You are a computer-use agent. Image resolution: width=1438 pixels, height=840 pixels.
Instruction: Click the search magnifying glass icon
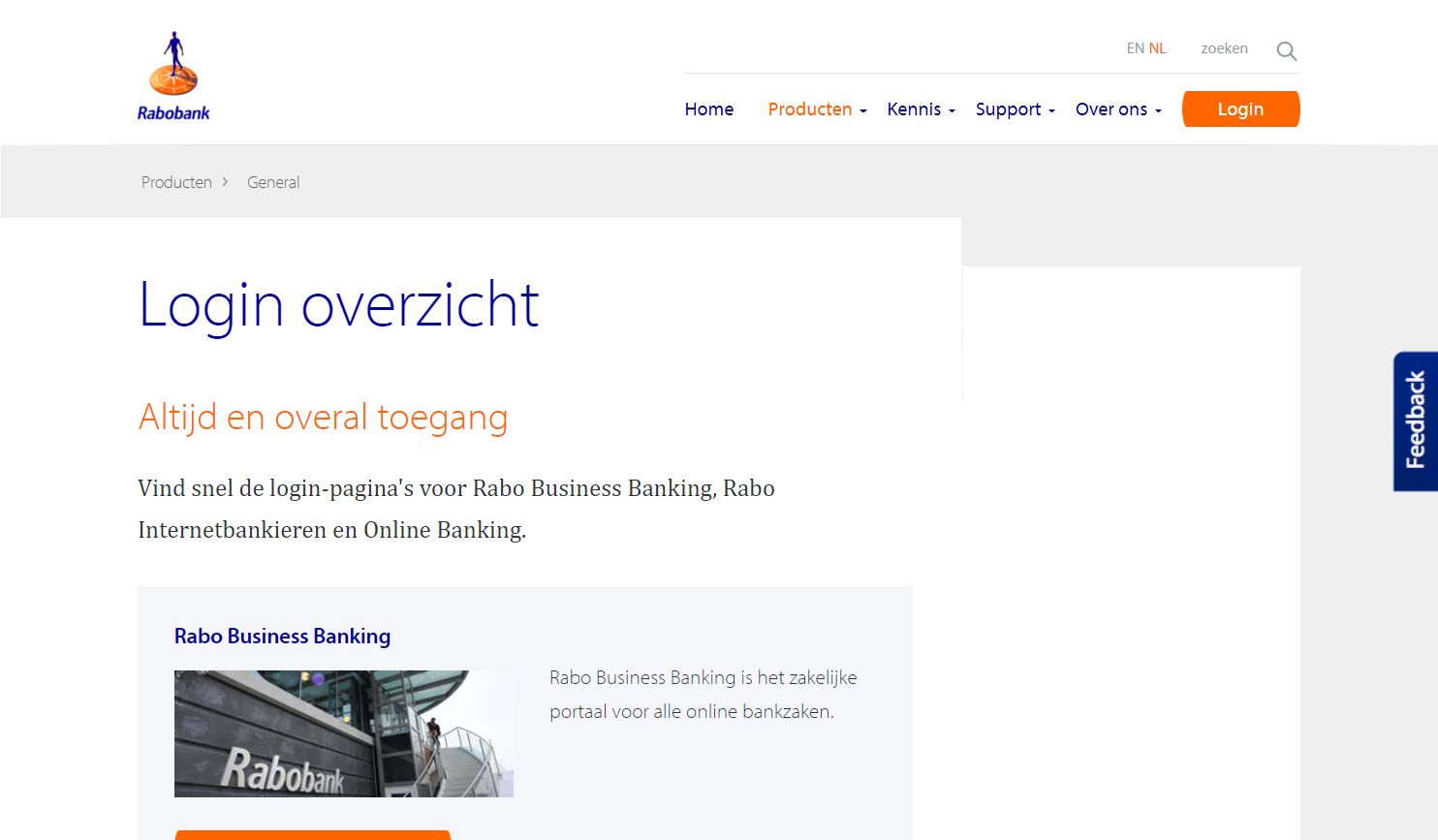click(1286, 50)
